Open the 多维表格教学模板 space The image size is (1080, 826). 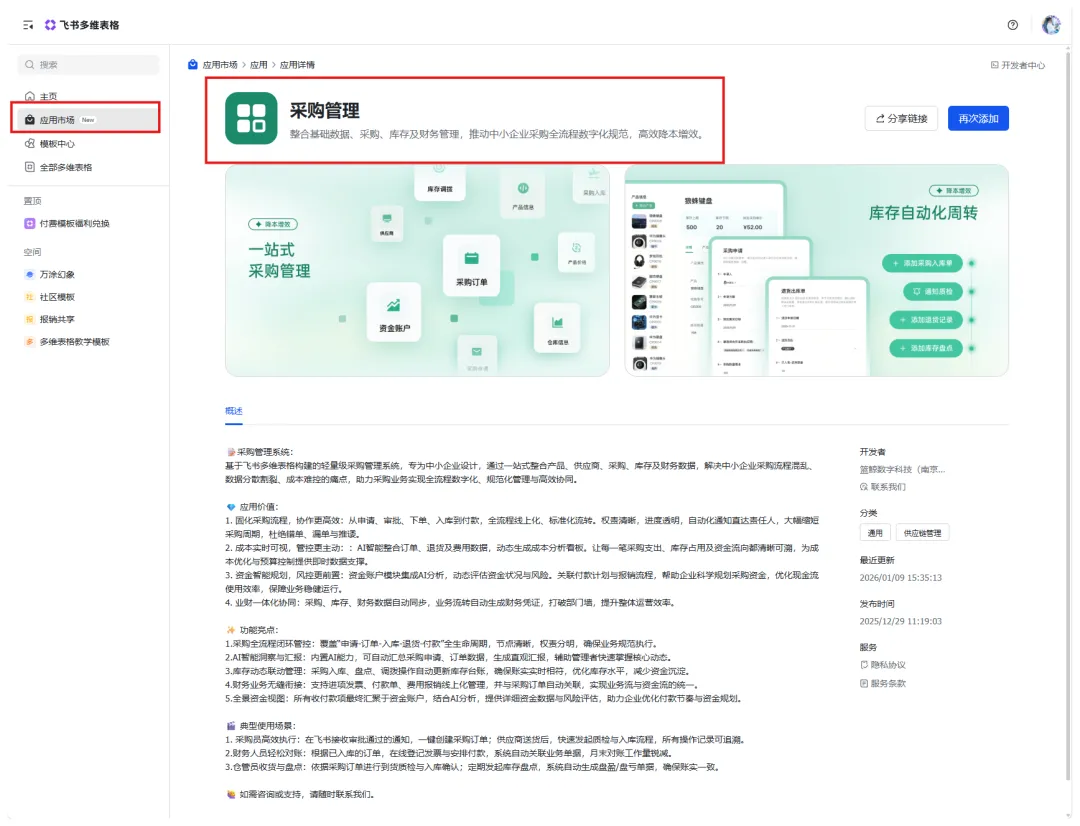pyautogui.click(x=88, y=342)
